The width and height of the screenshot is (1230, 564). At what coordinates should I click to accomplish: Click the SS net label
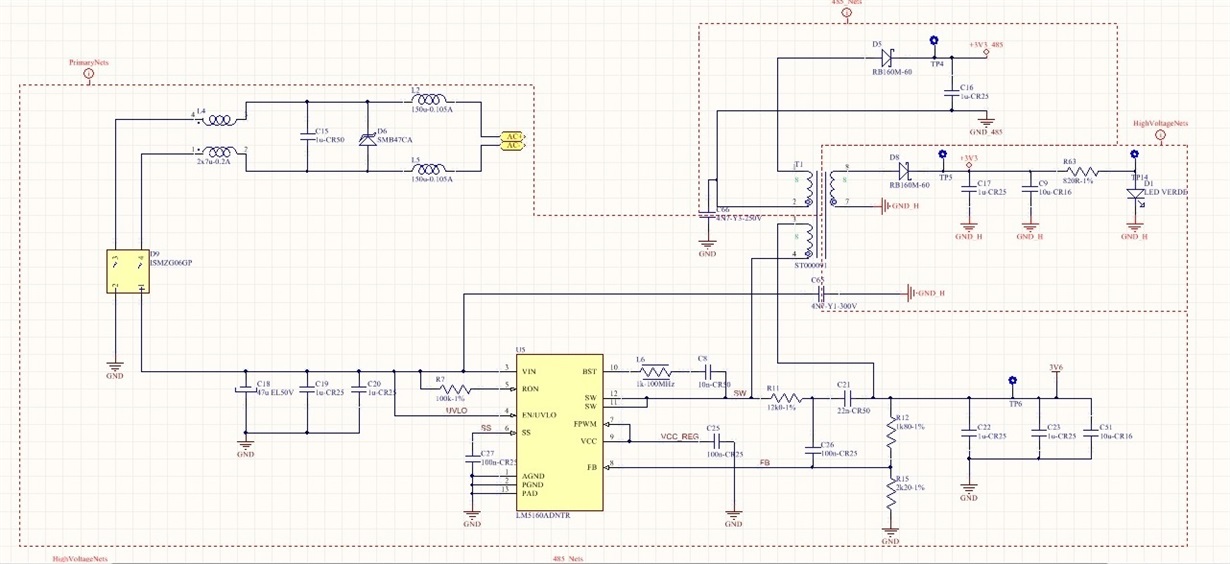[x=486, y=427]
